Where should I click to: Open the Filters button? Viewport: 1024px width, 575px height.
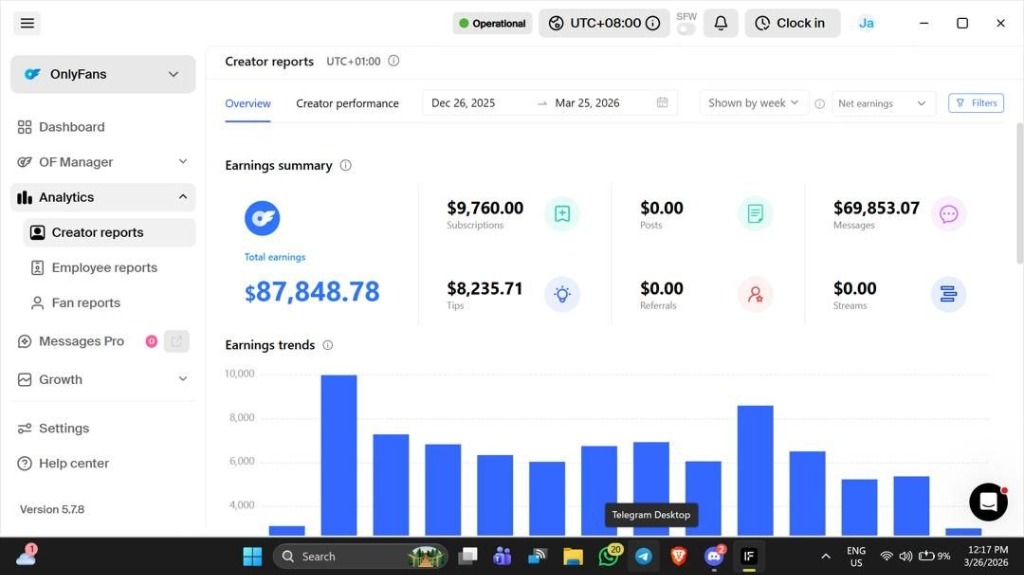coord(976,103)
